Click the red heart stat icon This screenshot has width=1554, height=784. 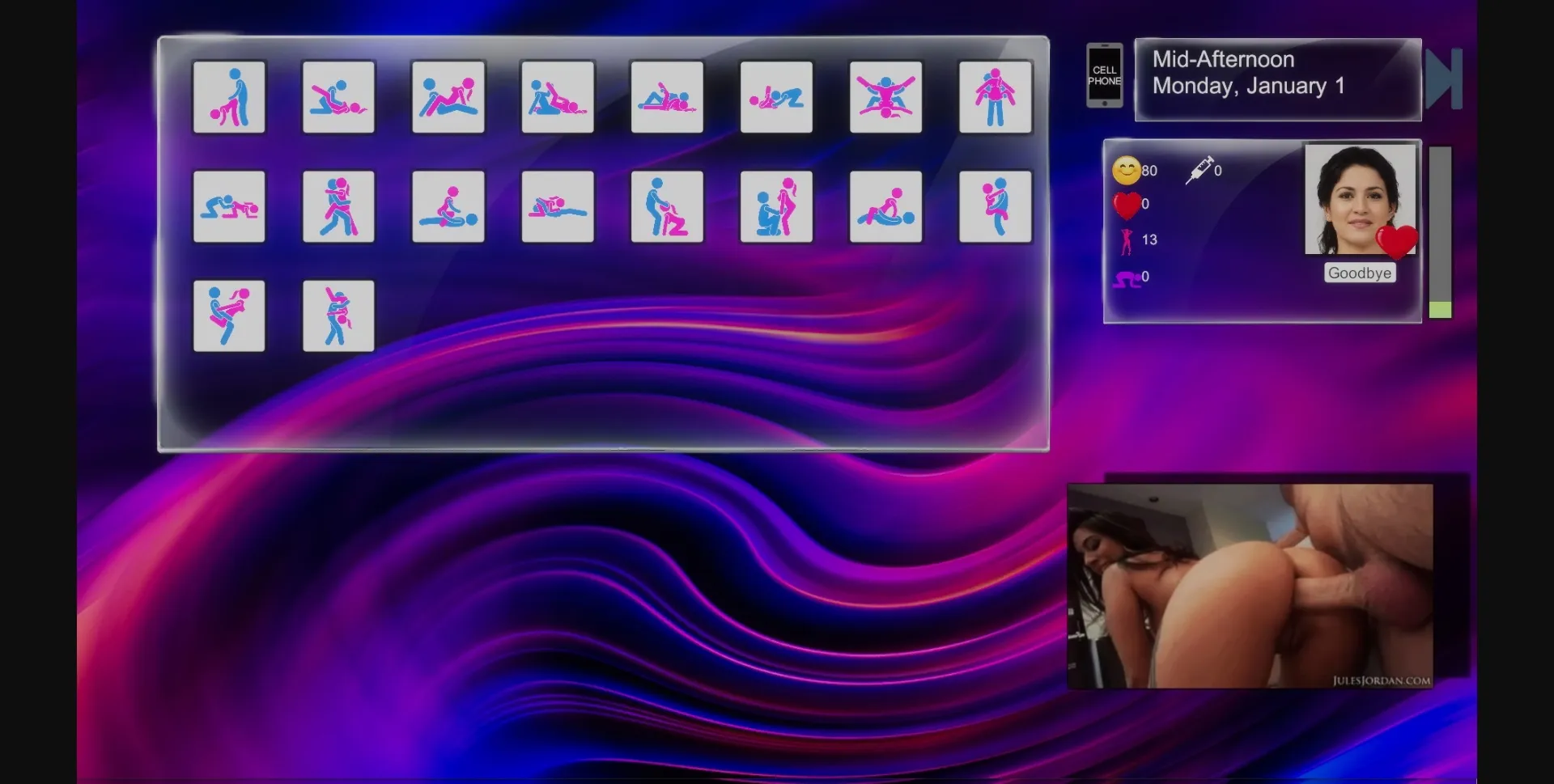(1126, 205)
